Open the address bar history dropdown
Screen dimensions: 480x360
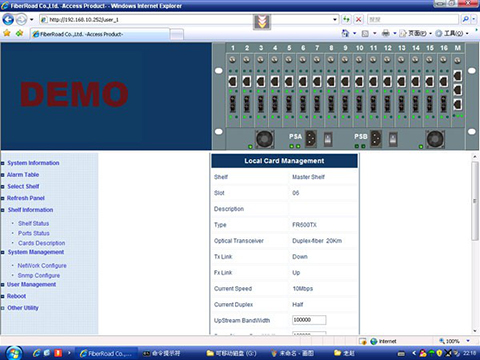(x=335, y=20)
